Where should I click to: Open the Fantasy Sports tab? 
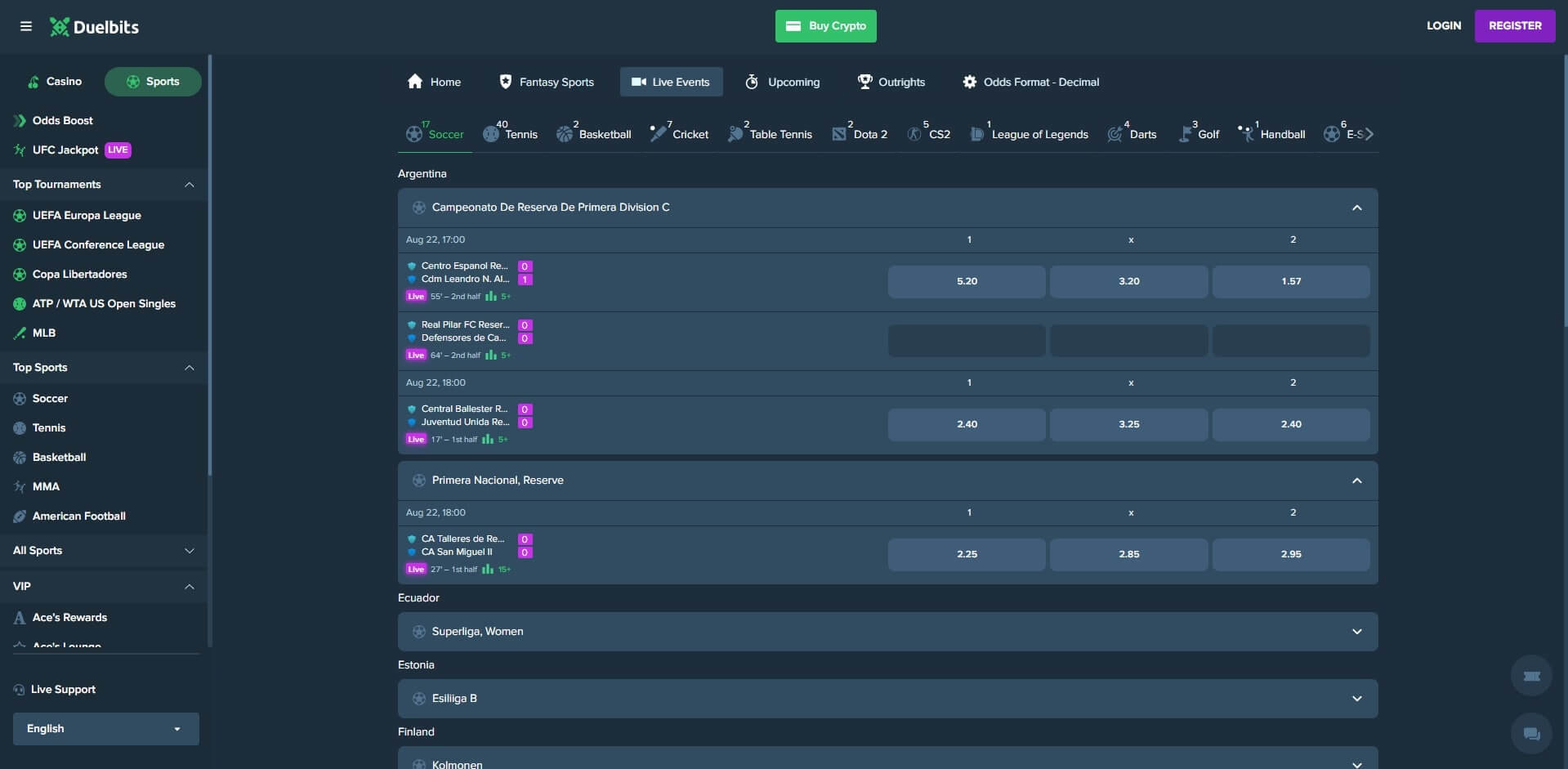(x=546, y=82)
